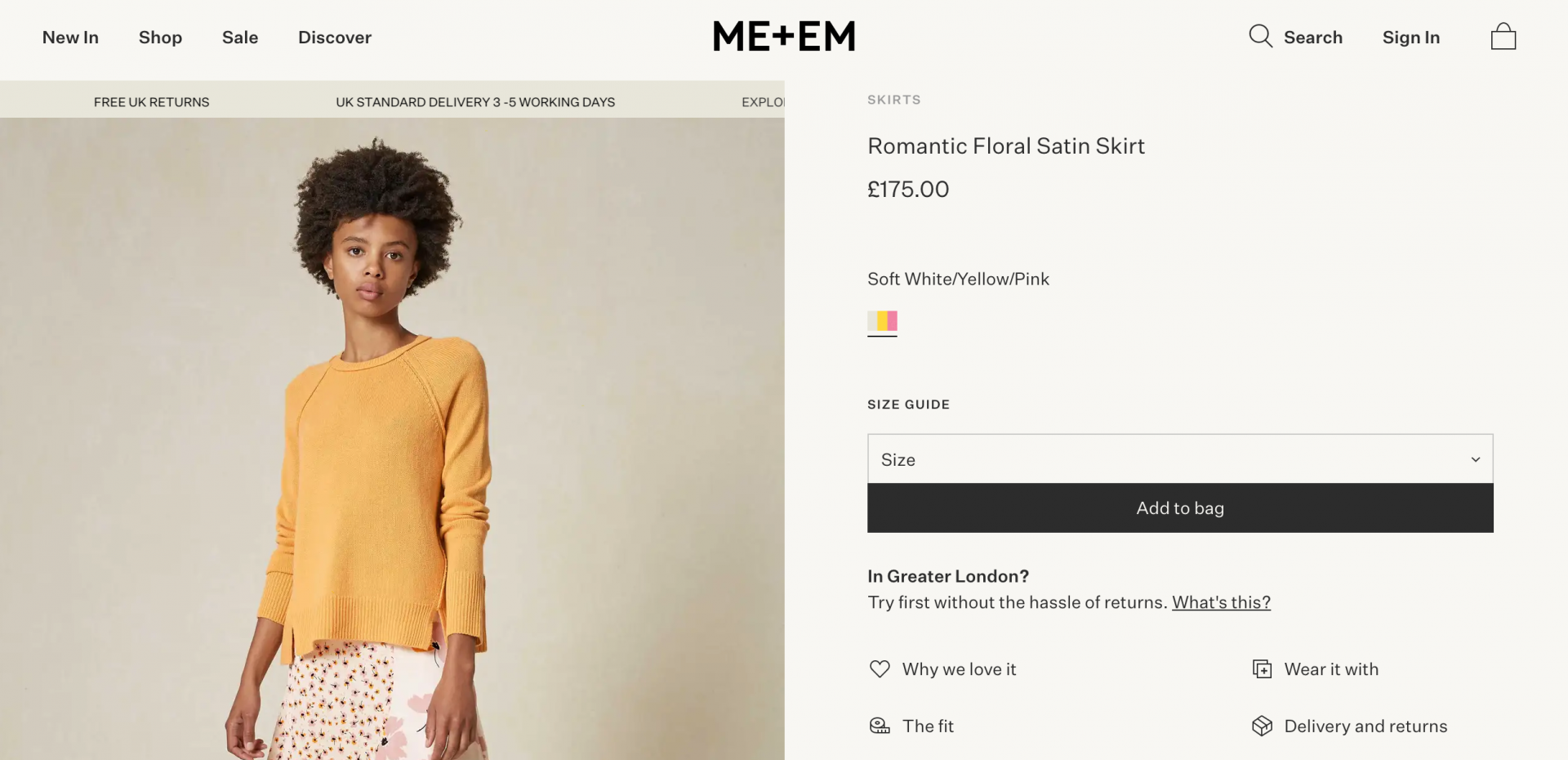Image resolution: width=1568 pixels, height=760 pixels.
Task: Select the Wear it with framed icon
Action: click(x=1262, y=668)
